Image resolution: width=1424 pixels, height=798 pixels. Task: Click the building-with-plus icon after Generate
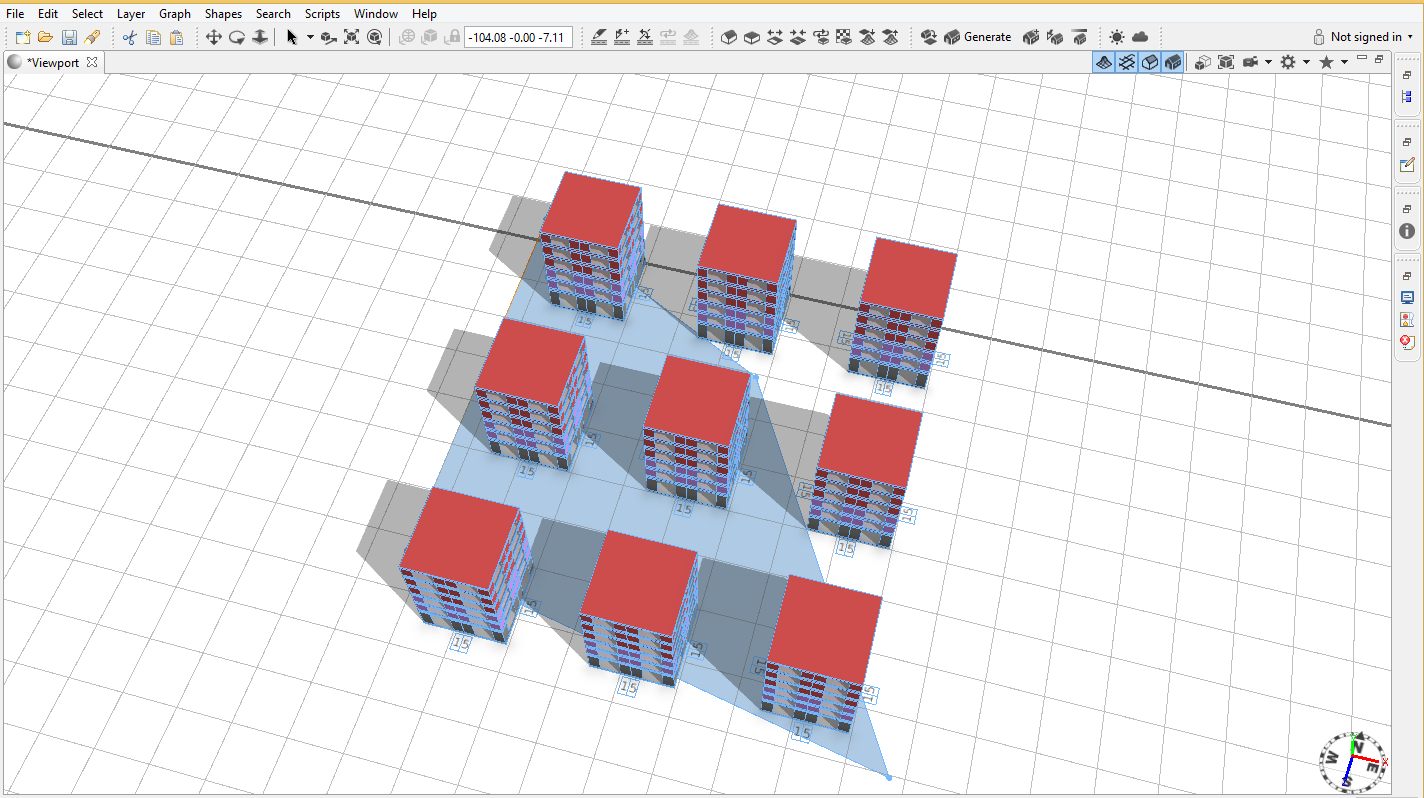point(1032,37)
